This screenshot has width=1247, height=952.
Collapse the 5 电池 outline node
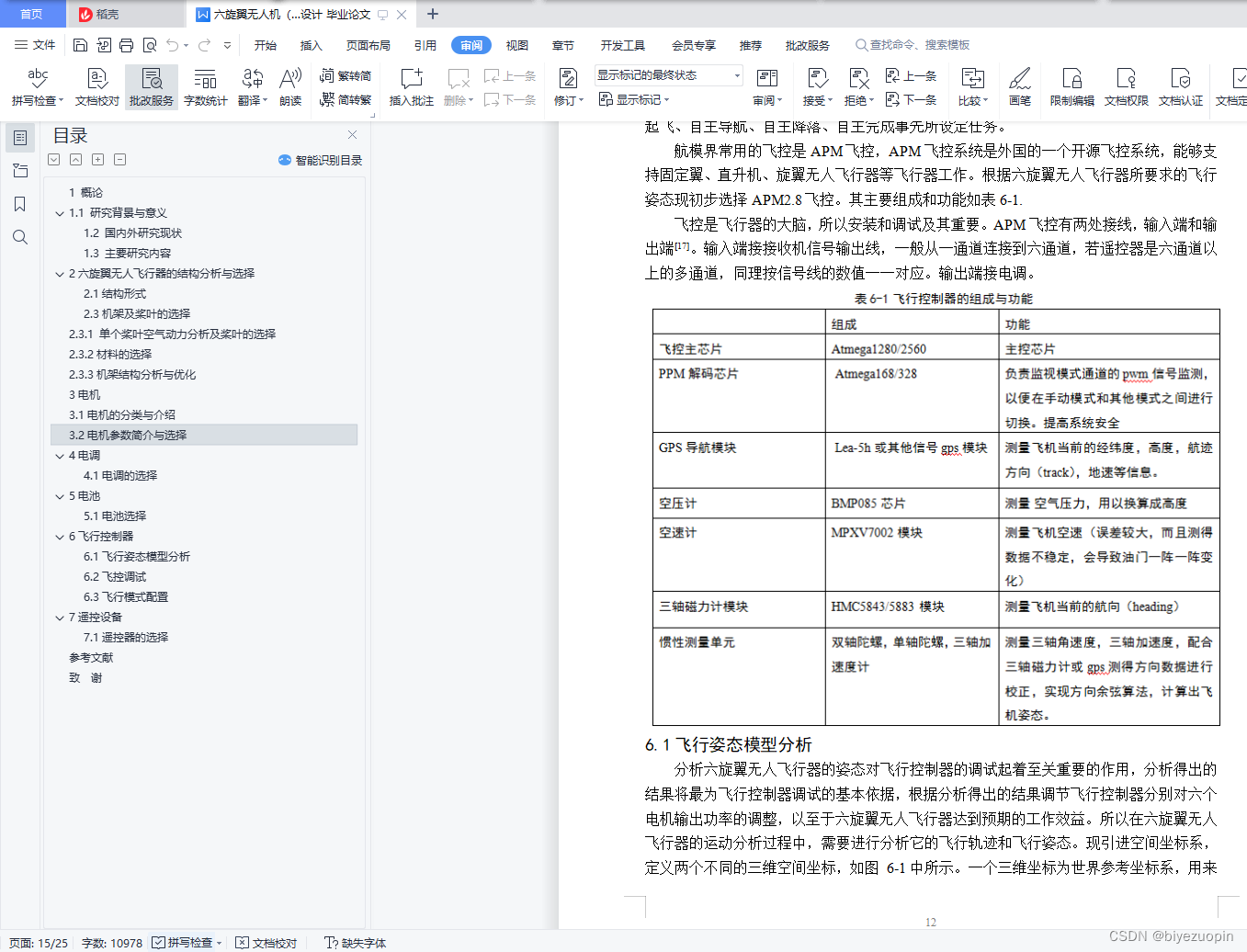(x=60, y=496)
